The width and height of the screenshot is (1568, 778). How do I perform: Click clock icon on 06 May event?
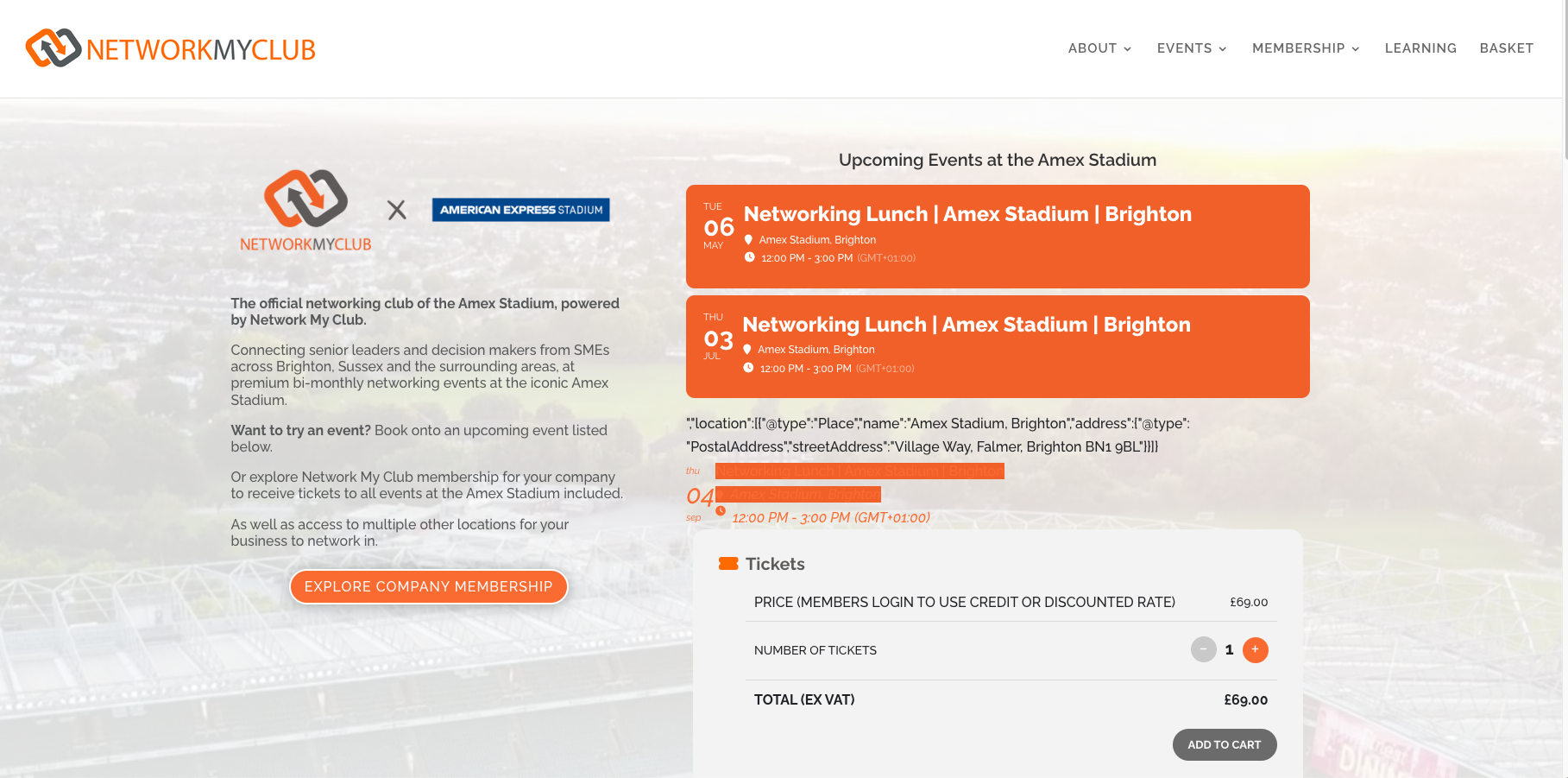[750, 257]
